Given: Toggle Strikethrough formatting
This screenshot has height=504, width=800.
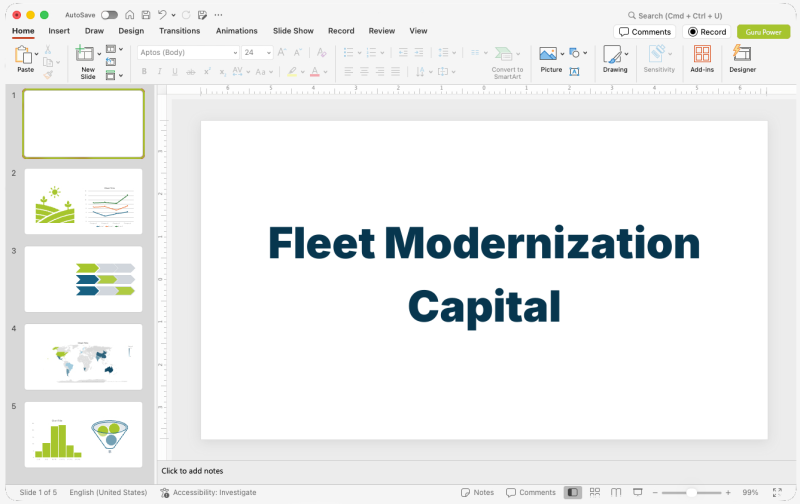Looking at the screenshot, I should (x=191, y=72).
